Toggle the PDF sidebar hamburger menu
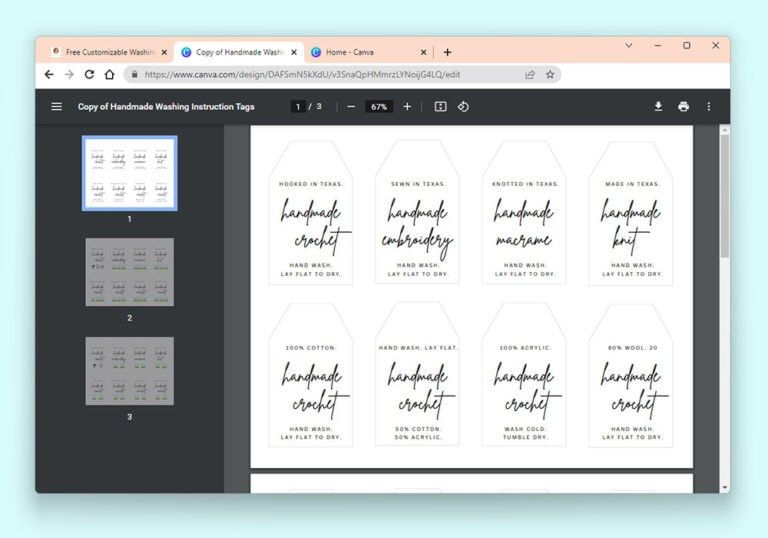Screen dimensions: 768x538 tap(57, 107)
